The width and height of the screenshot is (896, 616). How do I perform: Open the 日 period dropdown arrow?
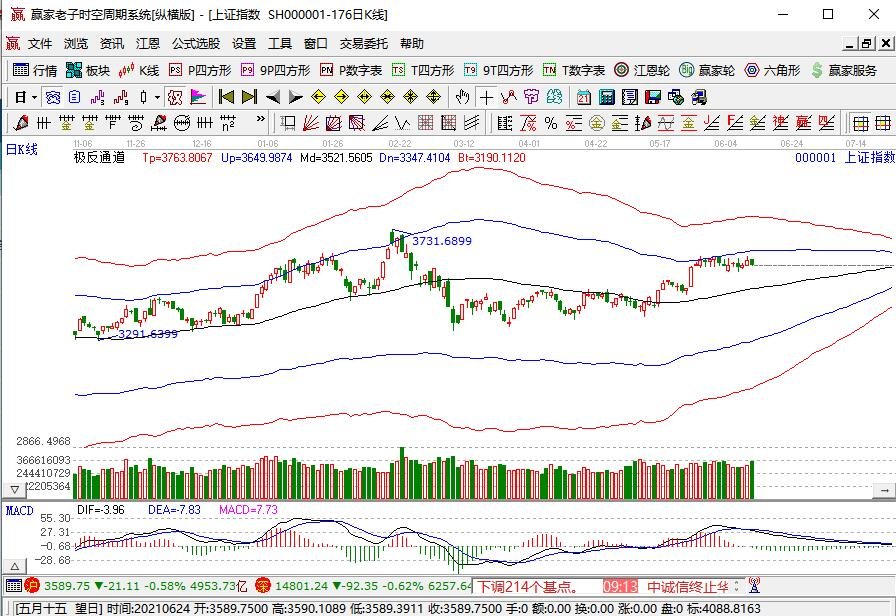point(33,97)
